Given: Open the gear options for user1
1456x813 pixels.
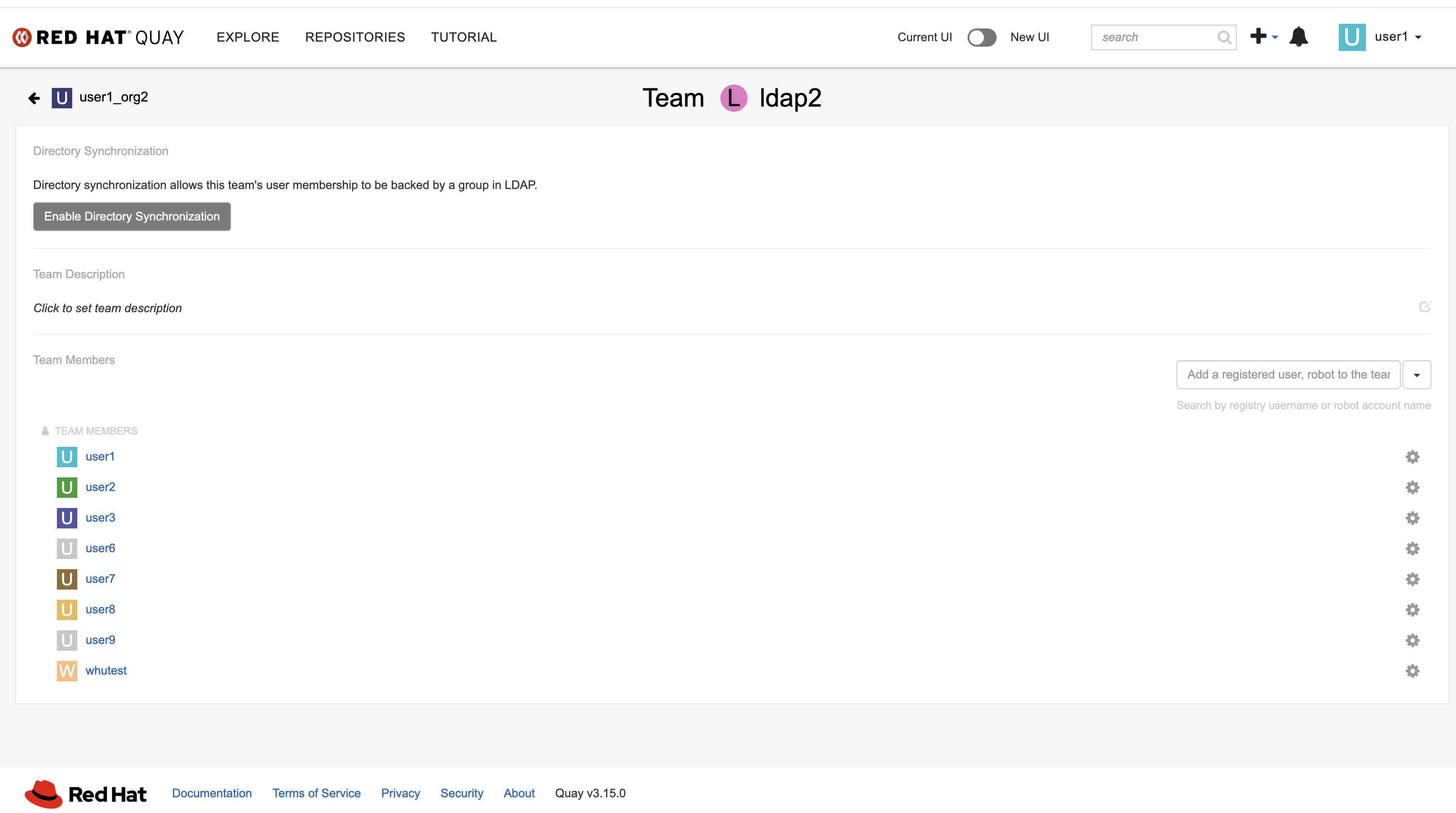Looking at the screenshot, I should click(x=1412, y=457).
